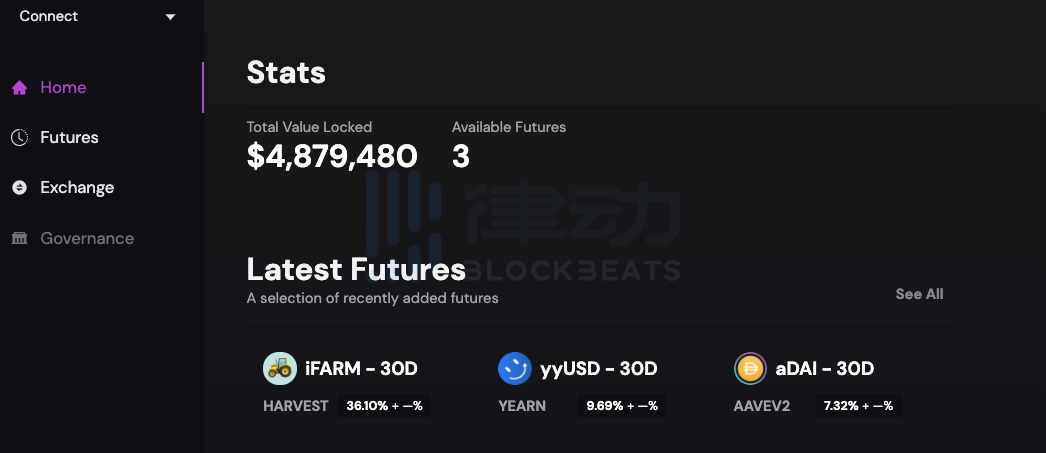Click the iFARM tractor icon
Screen dimensions: 1046x453
tap(280, 368)
